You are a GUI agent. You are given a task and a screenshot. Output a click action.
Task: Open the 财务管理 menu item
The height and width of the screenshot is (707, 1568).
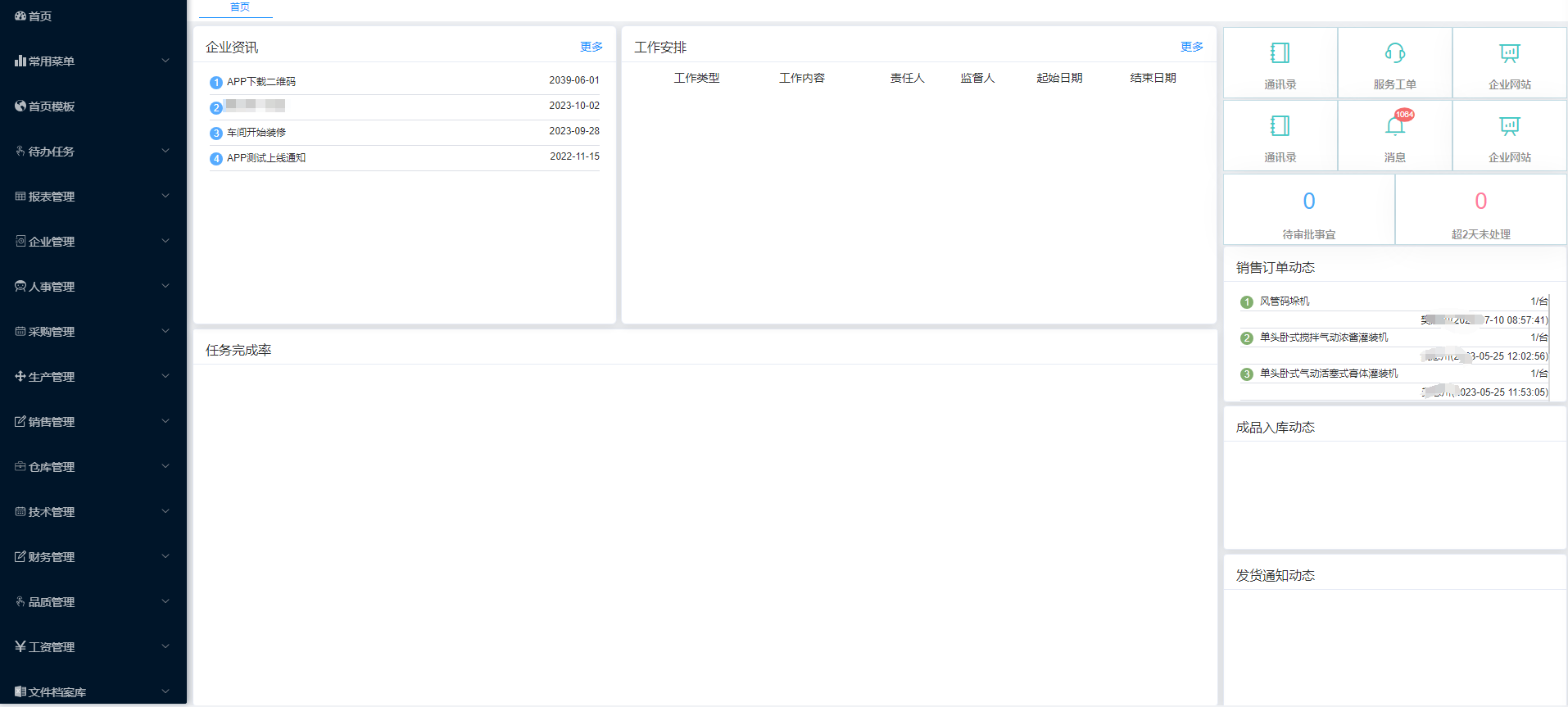click(93, 557)
